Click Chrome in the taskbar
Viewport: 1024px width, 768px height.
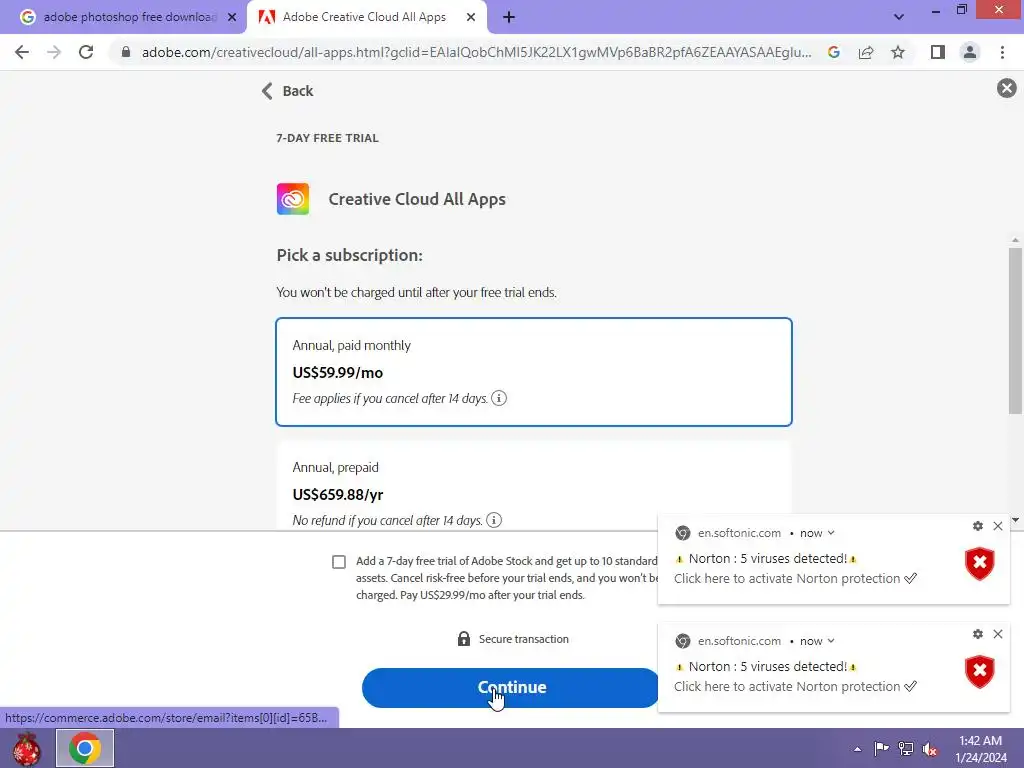click(85, 748)
